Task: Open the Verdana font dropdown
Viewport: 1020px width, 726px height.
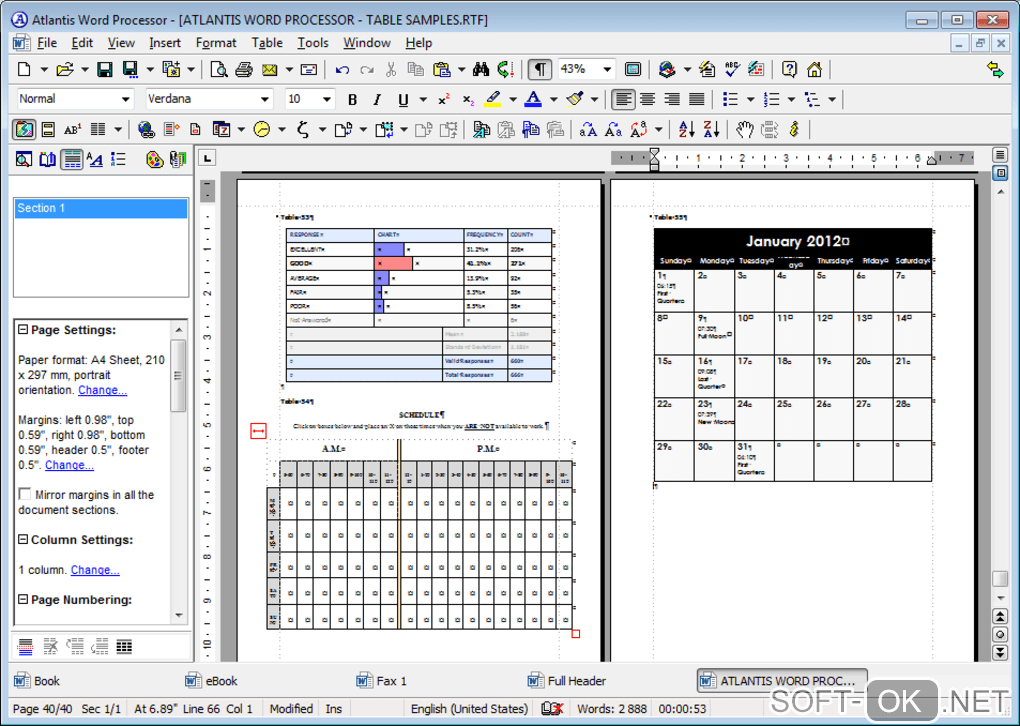Action: 264,100
